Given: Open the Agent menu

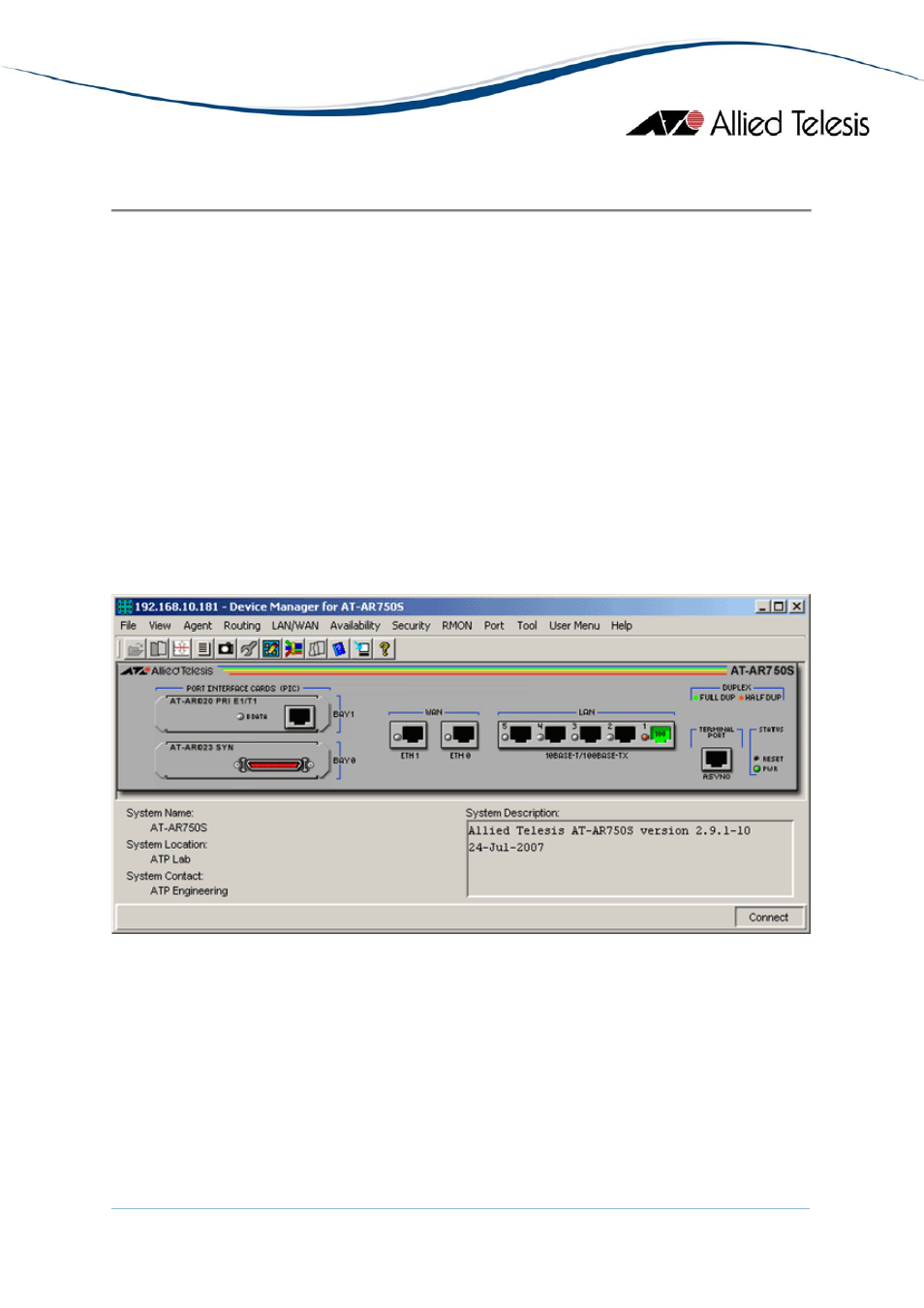Looking at the screenshot, I should click(198, 626).
